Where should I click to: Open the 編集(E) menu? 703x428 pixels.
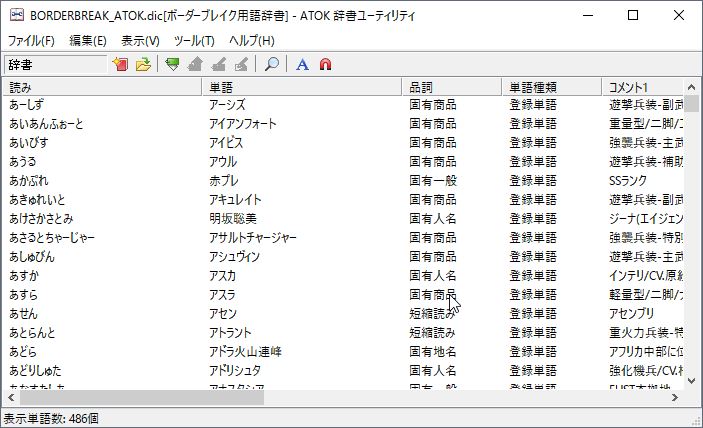[88, 41]
